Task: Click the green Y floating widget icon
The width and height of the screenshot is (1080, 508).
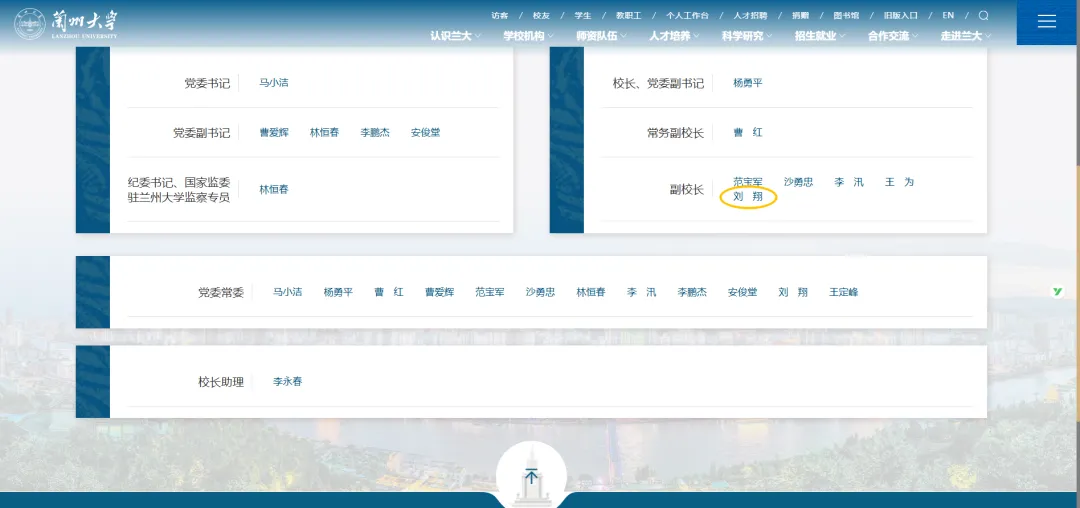Action: pyautogui.click(x=1057, y=292)
